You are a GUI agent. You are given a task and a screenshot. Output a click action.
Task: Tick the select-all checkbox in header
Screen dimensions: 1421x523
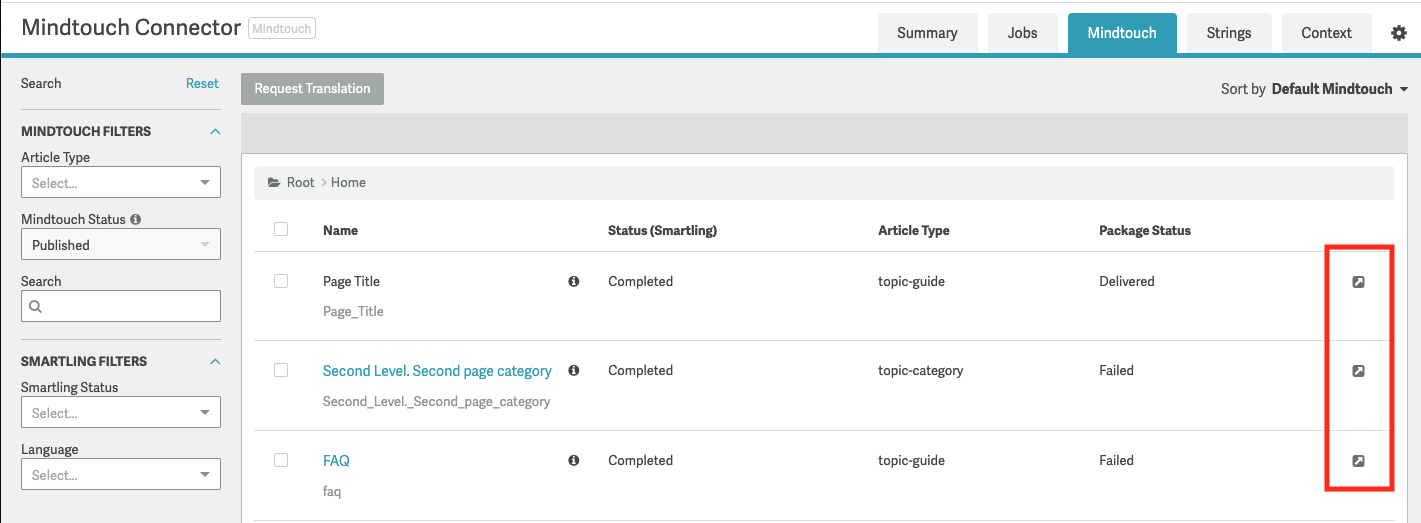pos(281,229)
